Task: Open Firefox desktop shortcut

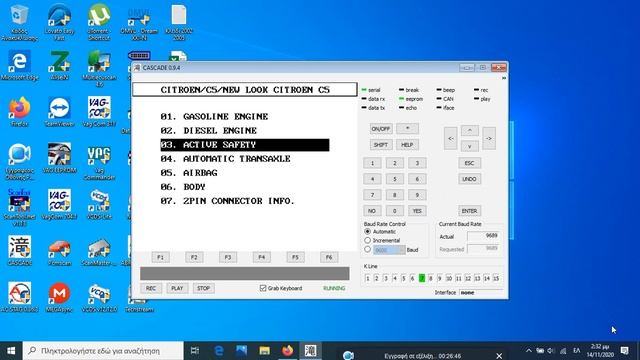Action: tap(19, 111)
